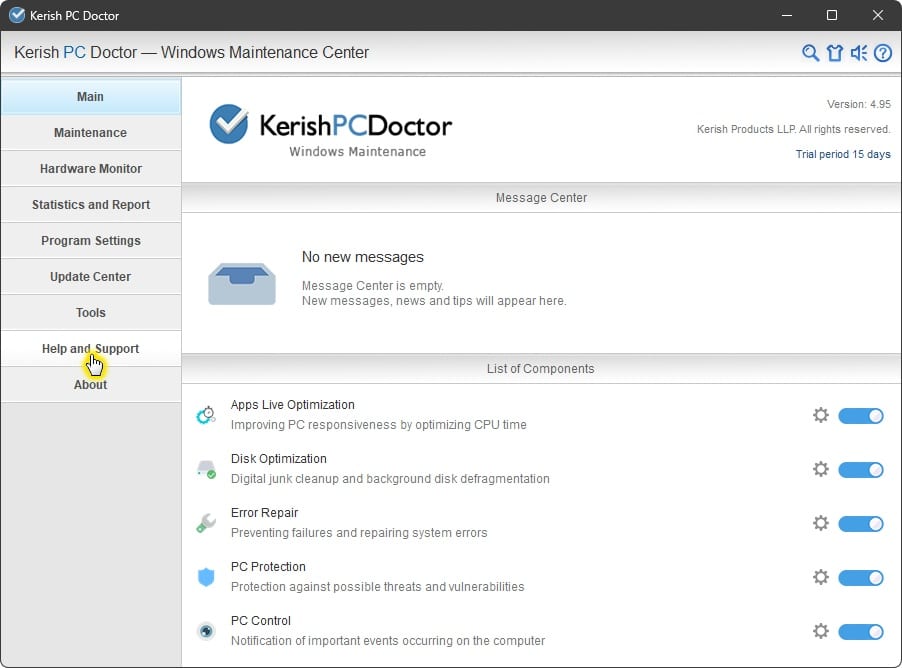Click the Error Repair title
Screen dimensions: 902x668
[264, 513]
